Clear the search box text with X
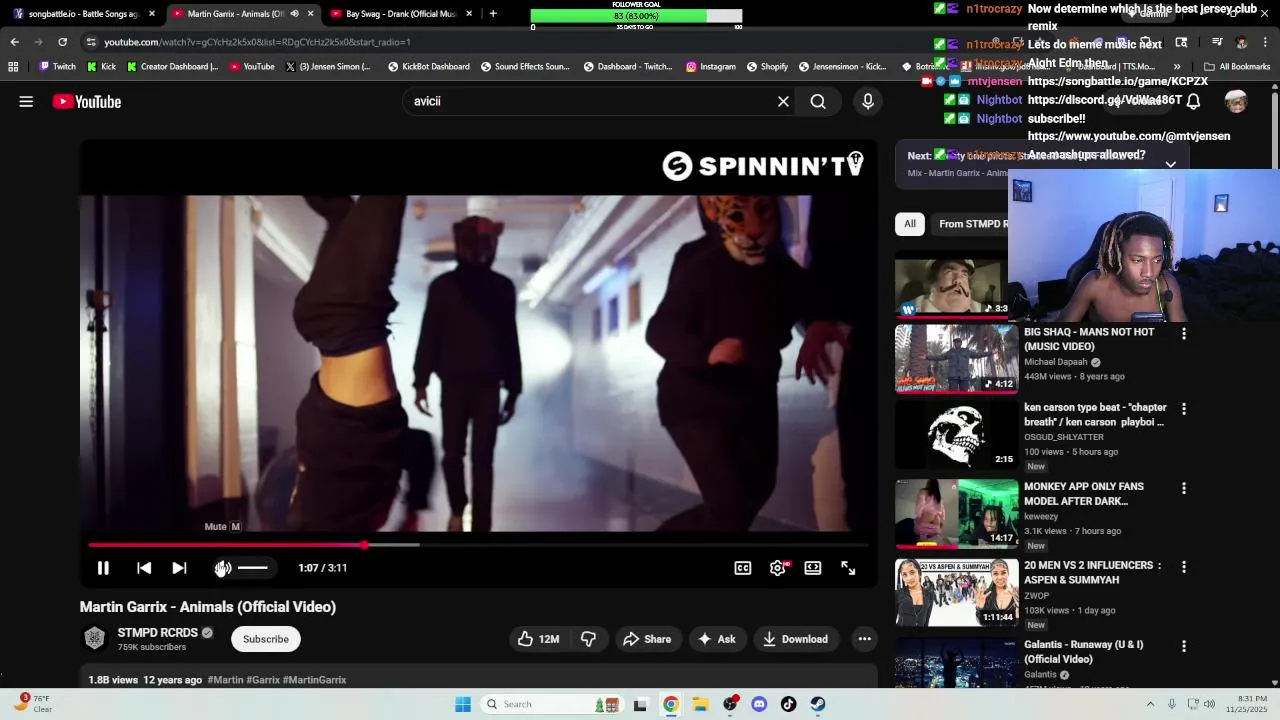1280x720 pixels. pyautogui.click(x=783, y=101)
